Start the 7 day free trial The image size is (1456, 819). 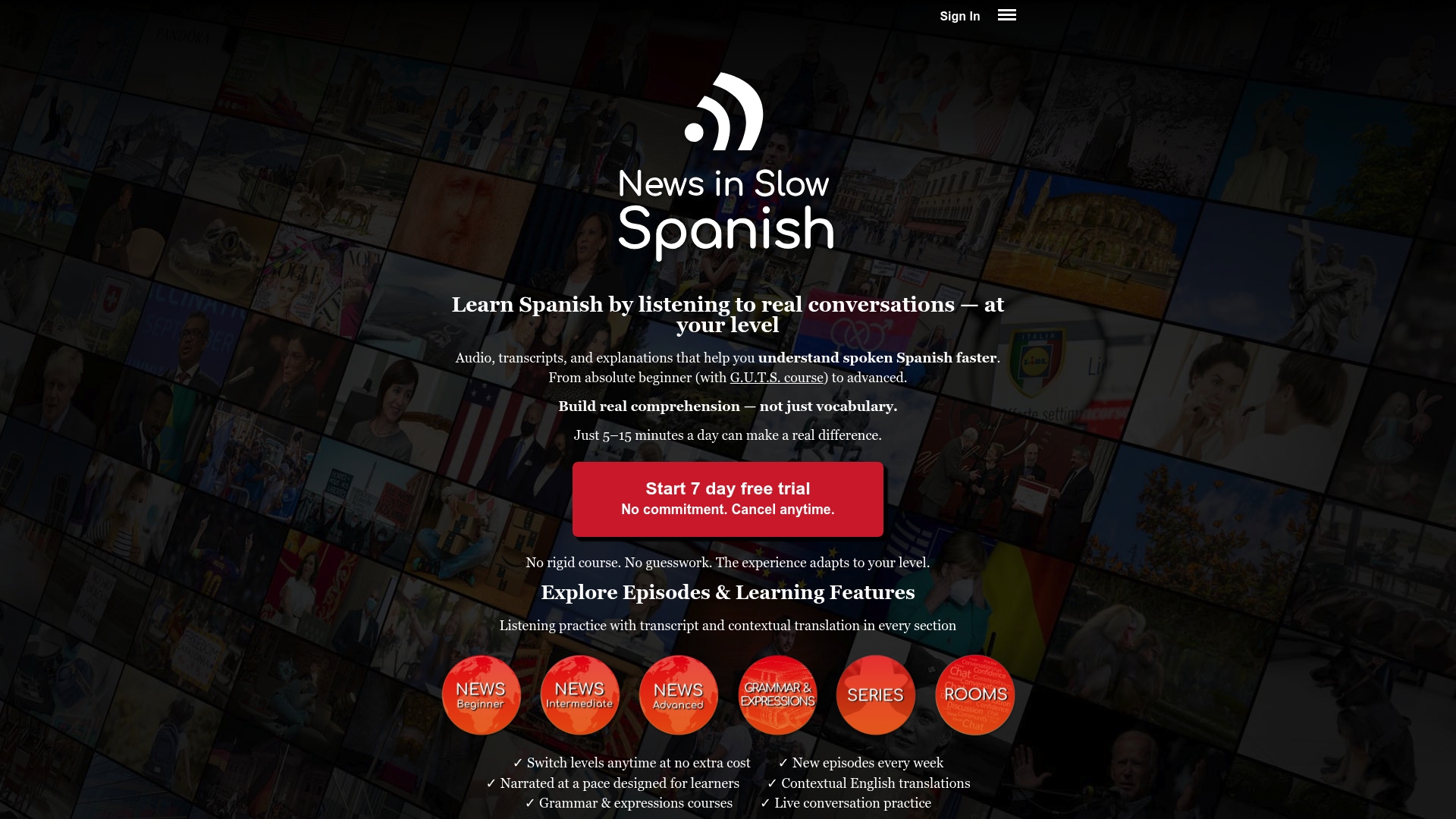point(727,499)
